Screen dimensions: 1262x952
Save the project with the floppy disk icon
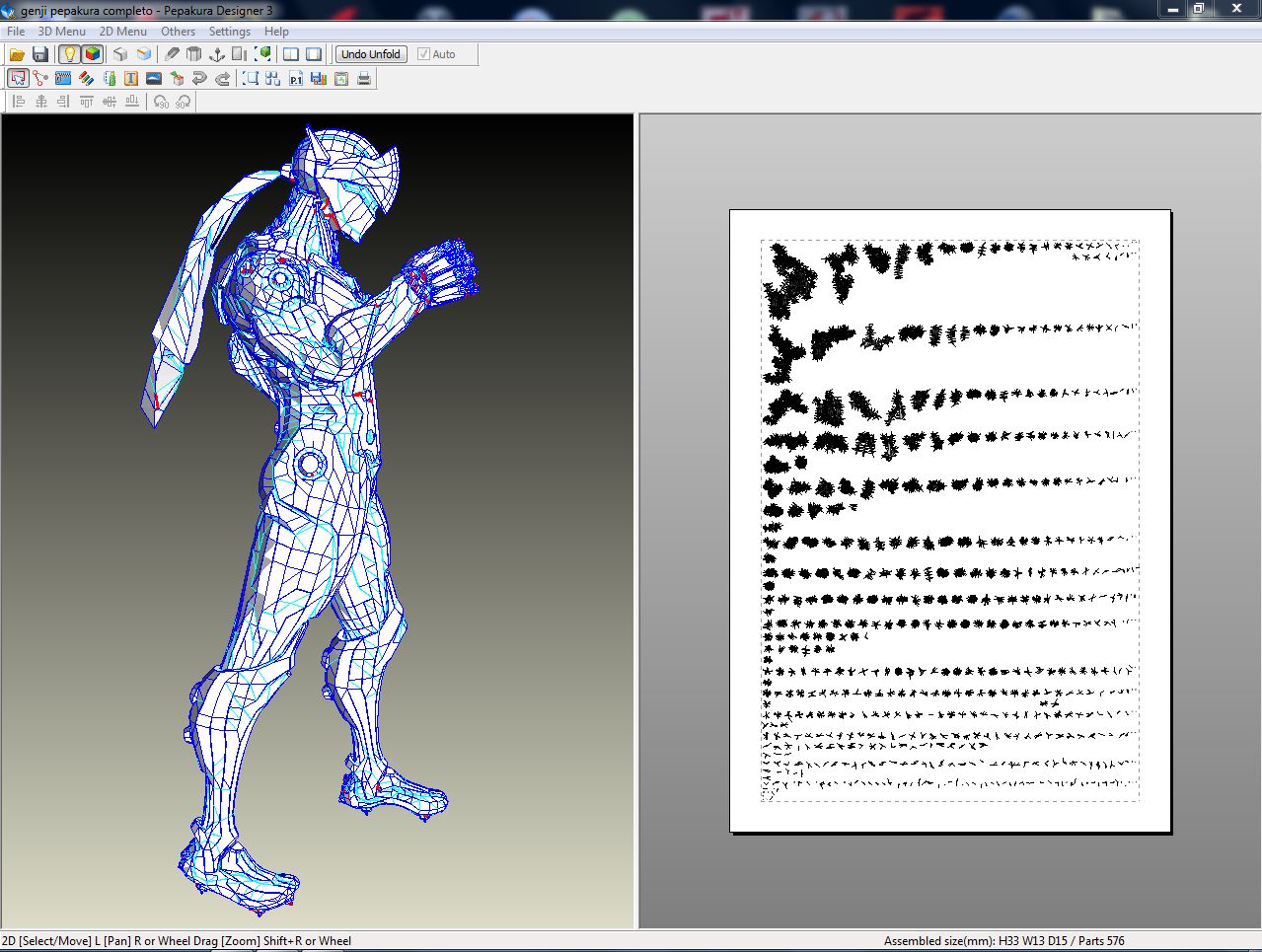click(40, 54)
